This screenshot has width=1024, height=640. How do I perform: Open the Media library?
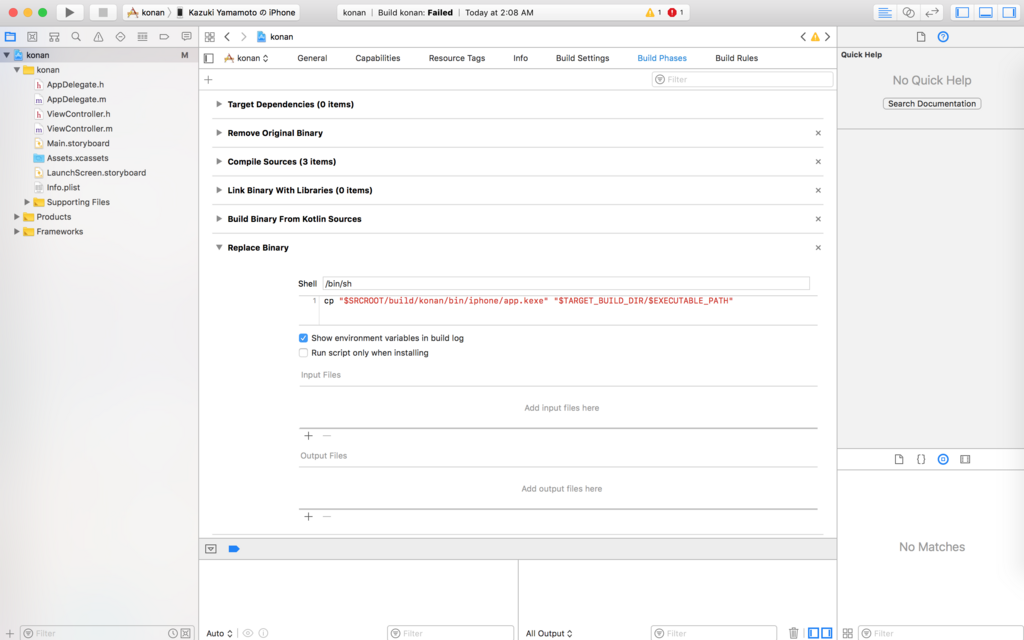point(965,459)
